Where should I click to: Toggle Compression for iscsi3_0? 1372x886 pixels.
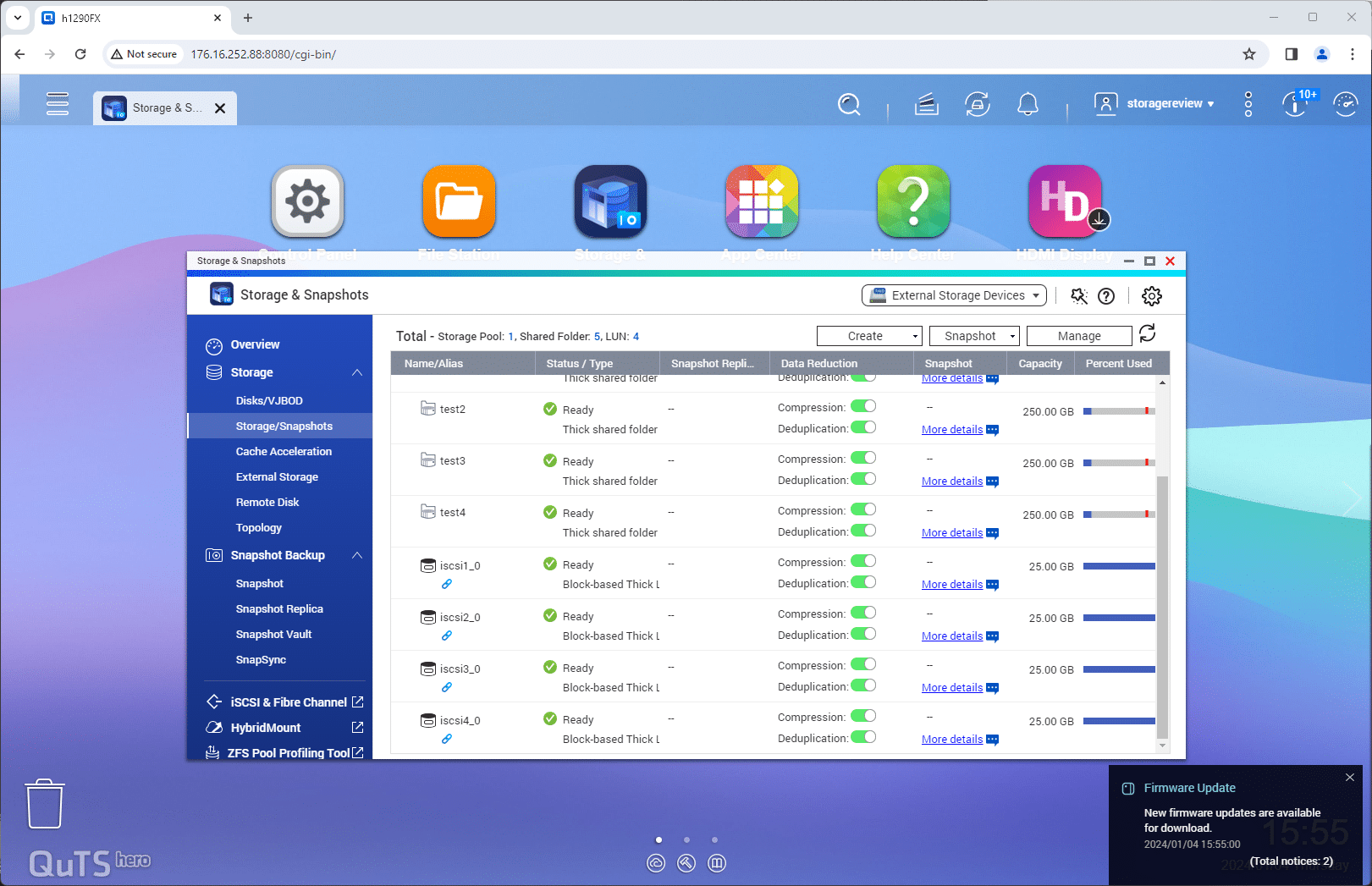click(x=863, y=664)
